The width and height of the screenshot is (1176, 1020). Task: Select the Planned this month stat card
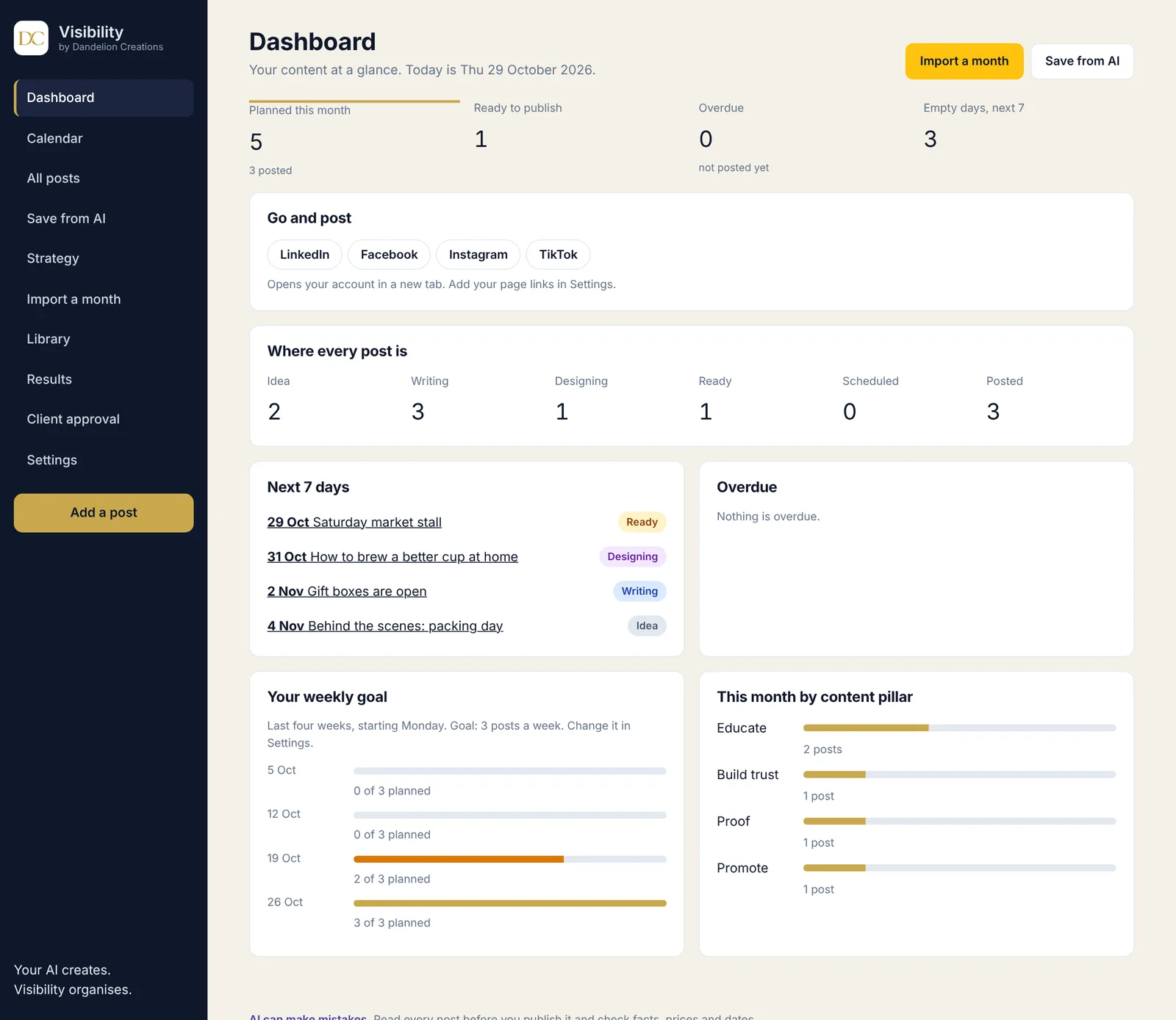[354, 139]
